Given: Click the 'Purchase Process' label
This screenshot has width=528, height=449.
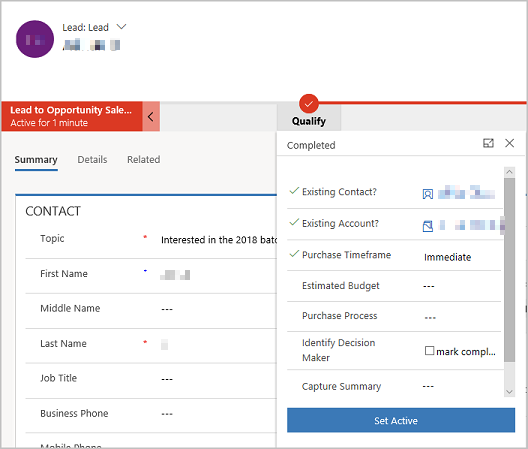Looking at the screenshot, I should [x=339, y=316].
